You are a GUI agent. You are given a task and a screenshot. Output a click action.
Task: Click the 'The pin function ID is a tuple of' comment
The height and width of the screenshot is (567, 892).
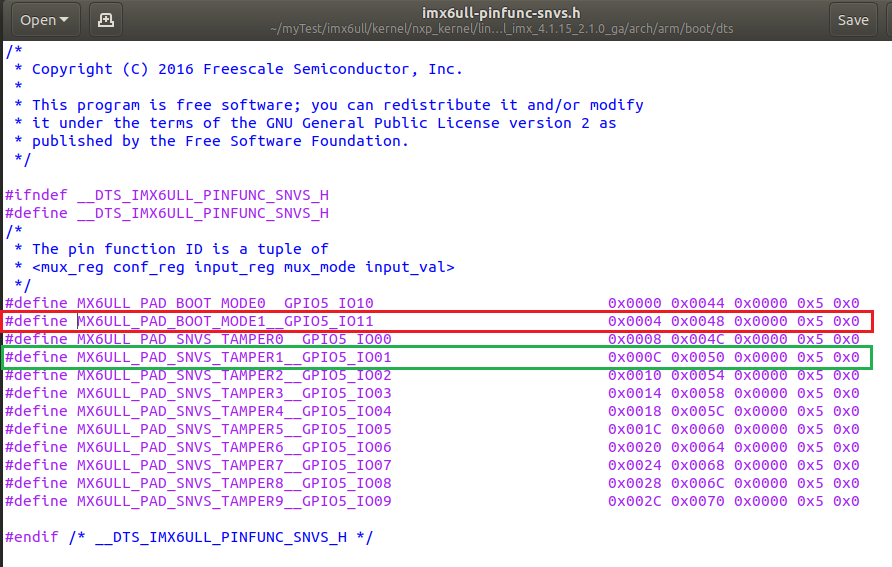[x=171, y=249]
